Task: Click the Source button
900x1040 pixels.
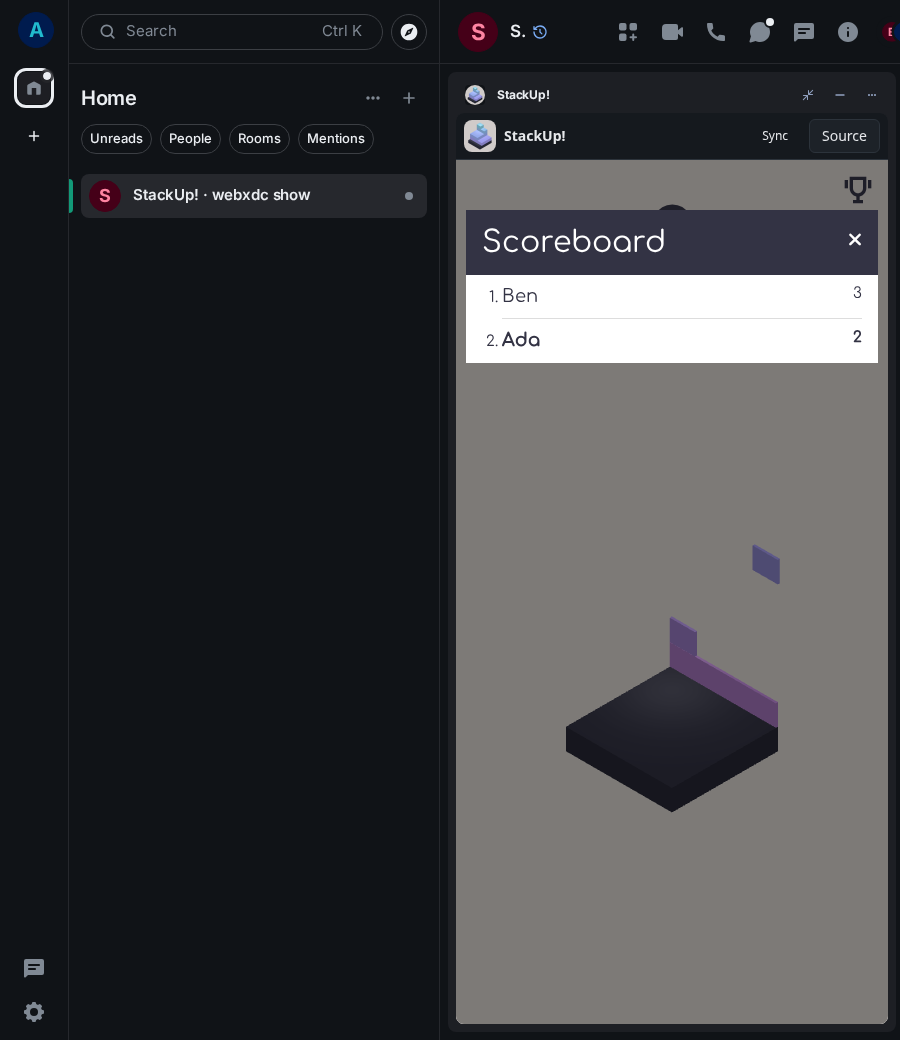Action: [844, 136]
